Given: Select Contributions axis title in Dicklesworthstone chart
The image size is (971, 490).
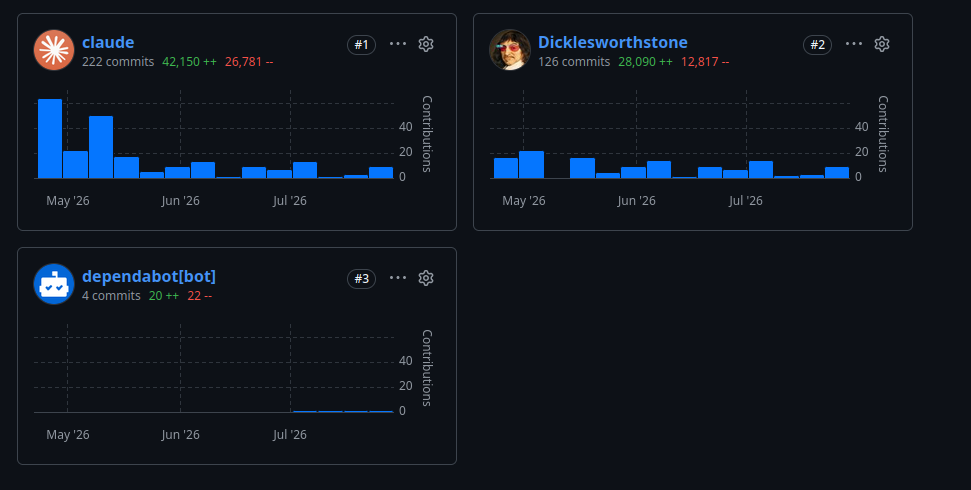Looking at the screenshot, I should point(882,134).
